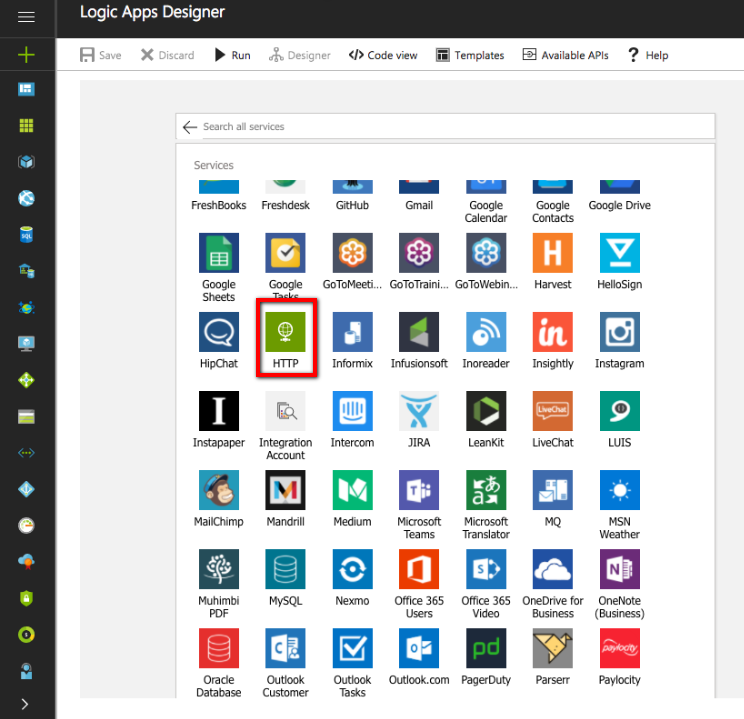Open the Dashboard icon in the sidebar
744x719 pixels.
point(26,89)
